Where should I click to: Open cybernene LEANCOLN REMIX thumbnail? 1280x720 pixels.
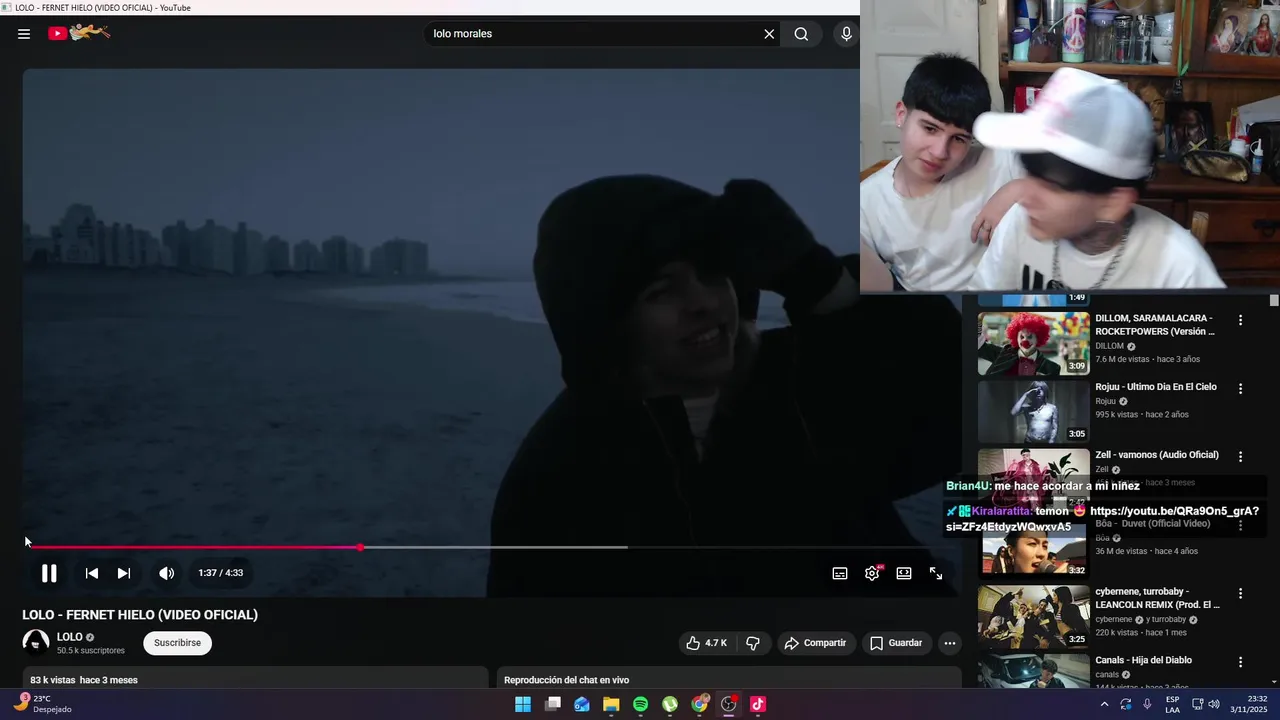1033,617
